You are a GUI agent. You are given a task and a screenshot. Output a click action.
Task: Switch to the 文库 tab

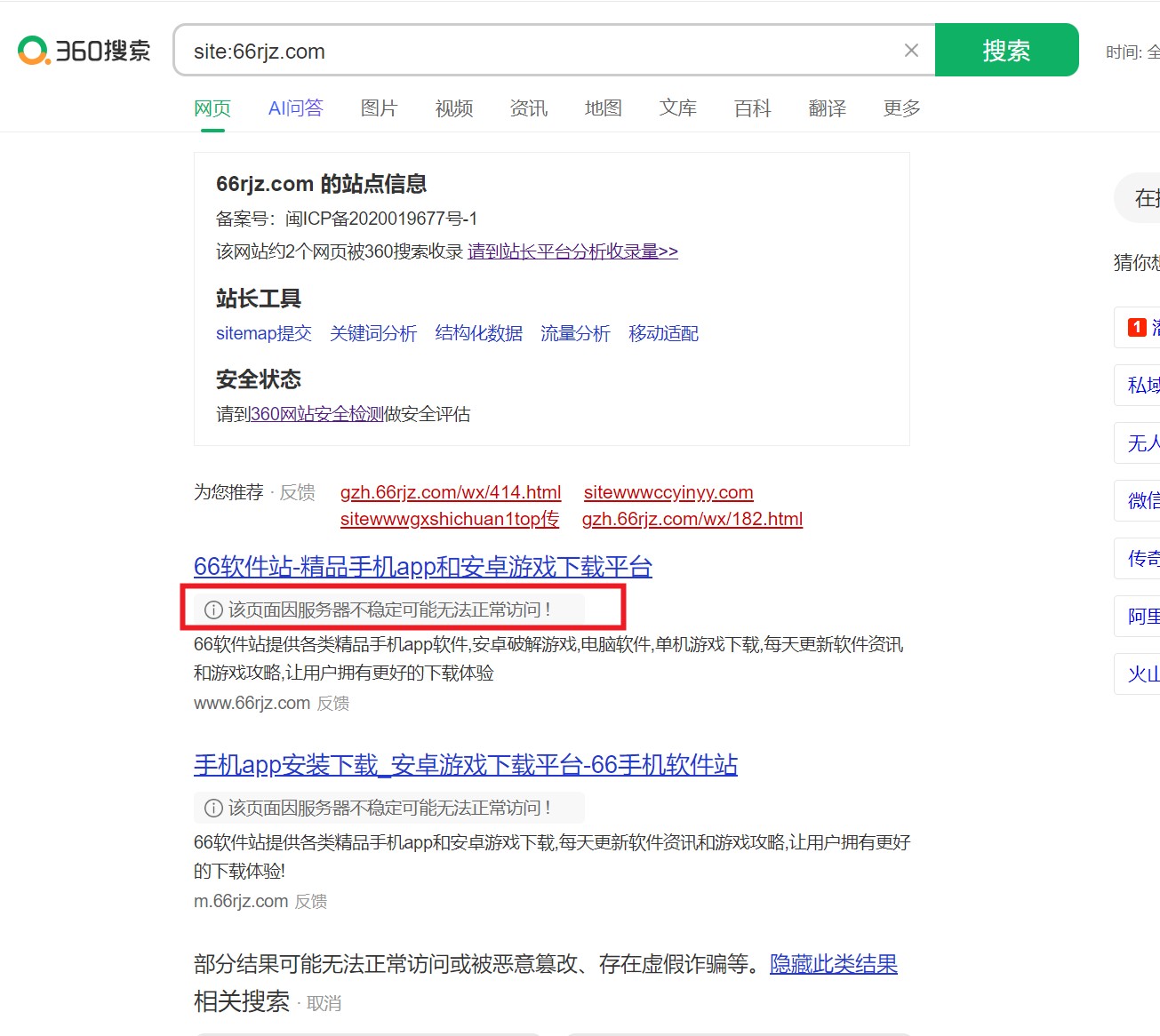[678, 108]
